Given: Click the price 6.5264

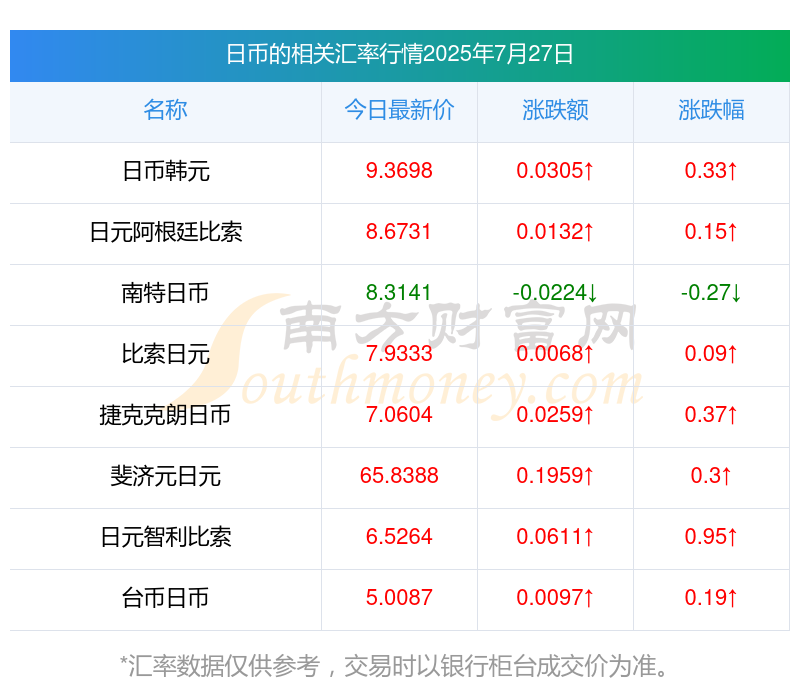Looking at the screenshot, I should tap(399, 536).
